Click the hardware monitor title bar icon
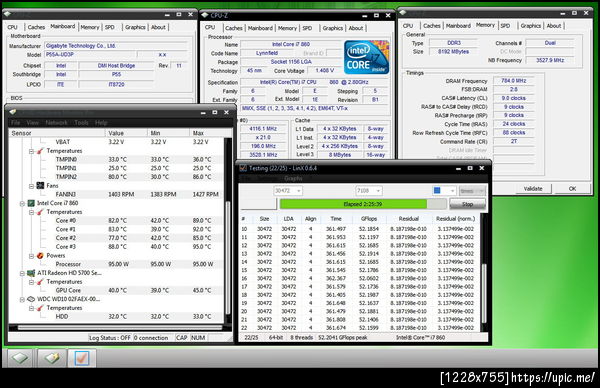The width and height of the screenshot is (600, 388). [13, 112]
